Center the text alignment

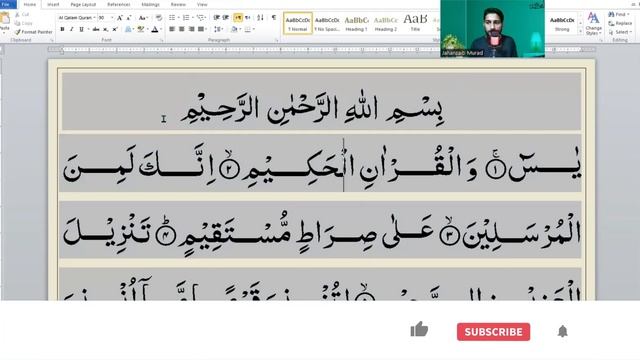pyautogui.click(x=181, y=29)
